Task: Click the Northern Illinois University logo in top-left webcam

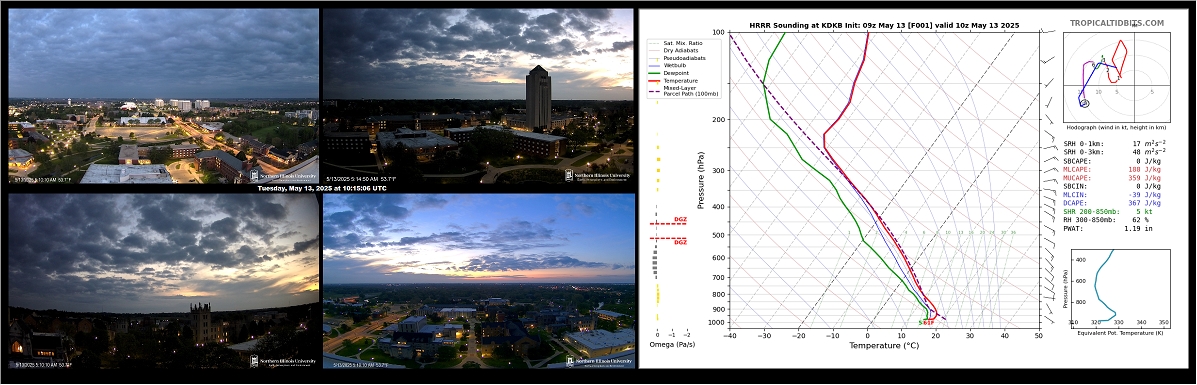Action: pyautogui.click(x=282, y=176)
